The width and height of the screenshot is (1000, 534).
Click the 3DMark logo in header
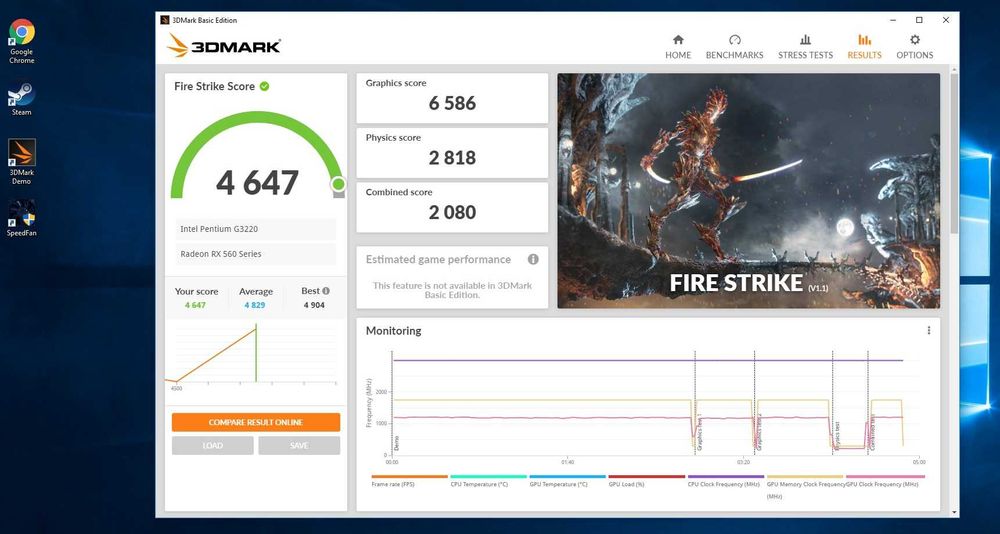224,46
